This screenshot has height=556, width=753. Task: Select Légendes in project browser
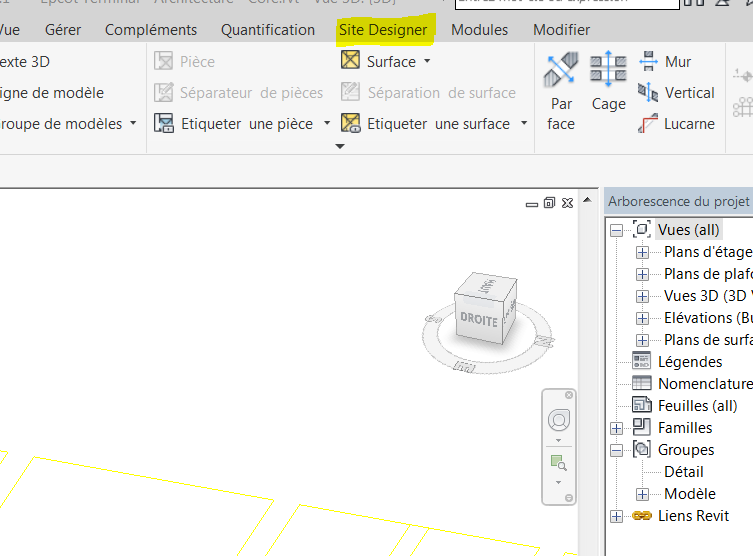[x=689, y=362]
